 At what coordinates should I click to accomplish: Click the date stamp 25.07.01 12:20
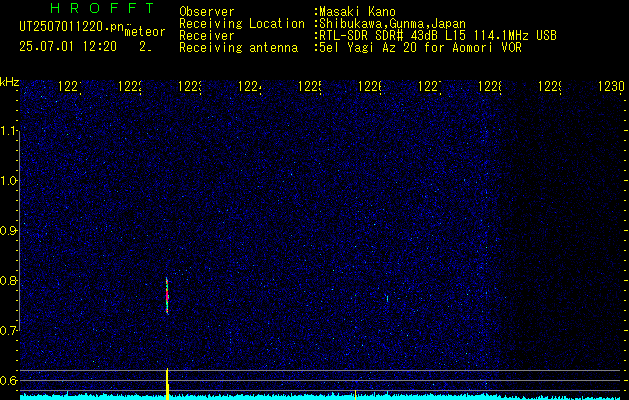(x=68, y=47)
